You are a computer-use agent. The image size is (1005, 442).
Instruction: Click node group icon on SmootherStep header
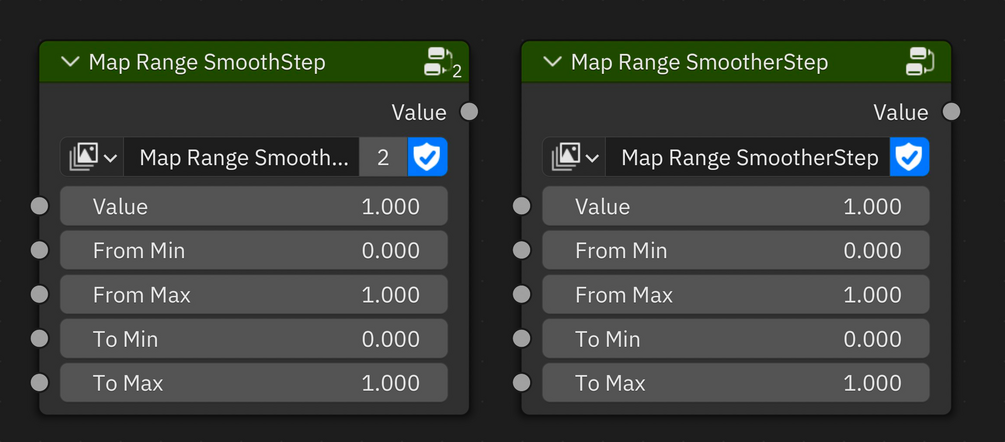(920, 62)
